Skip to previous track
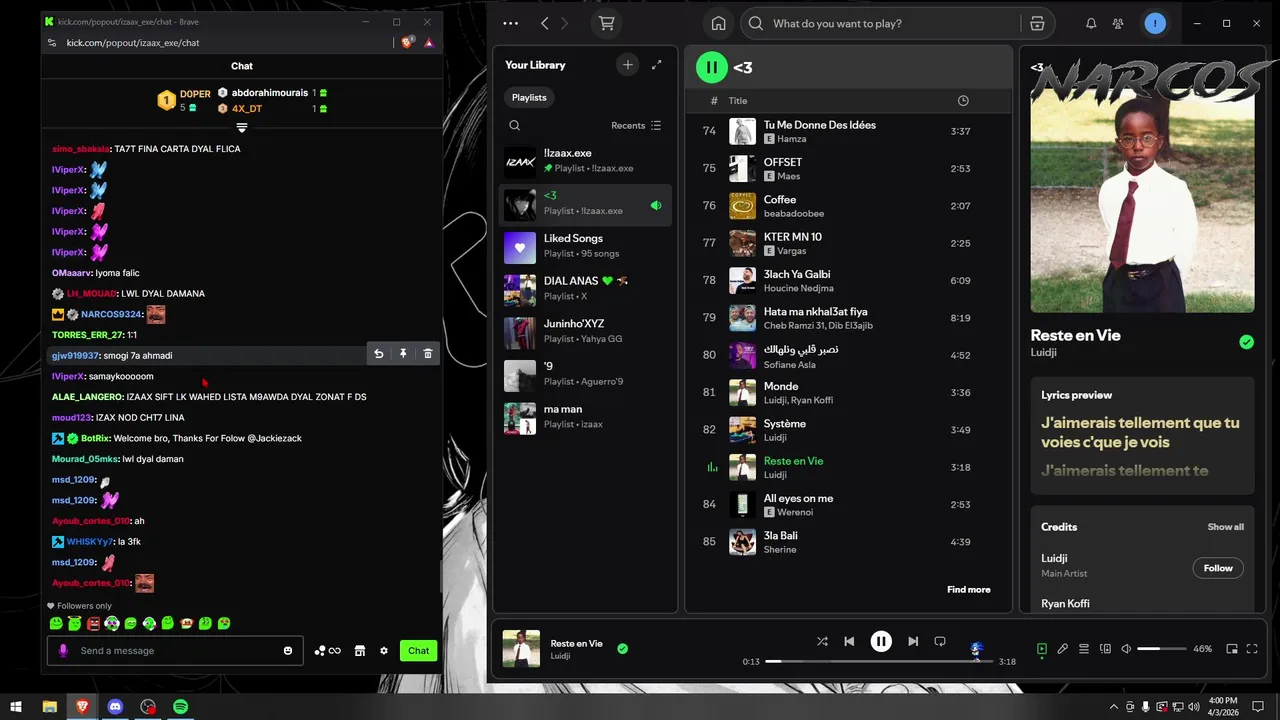Screen dimensions: 1280x720 pos(849,642)
